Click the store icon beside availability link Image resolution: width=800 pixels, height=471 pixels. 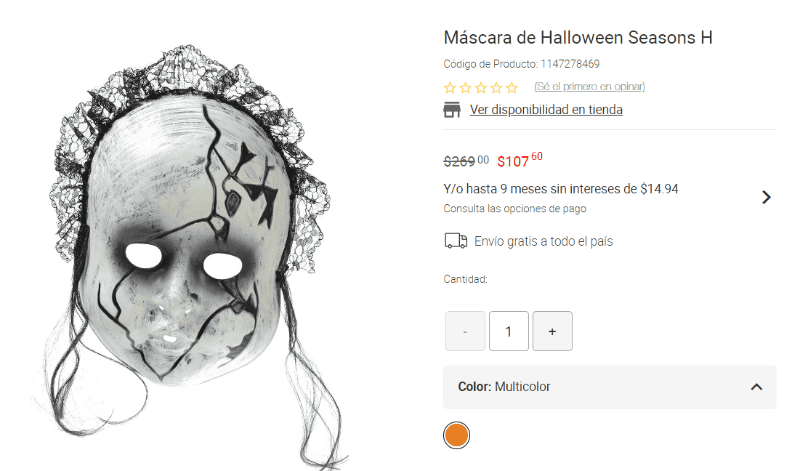point(452,110)
